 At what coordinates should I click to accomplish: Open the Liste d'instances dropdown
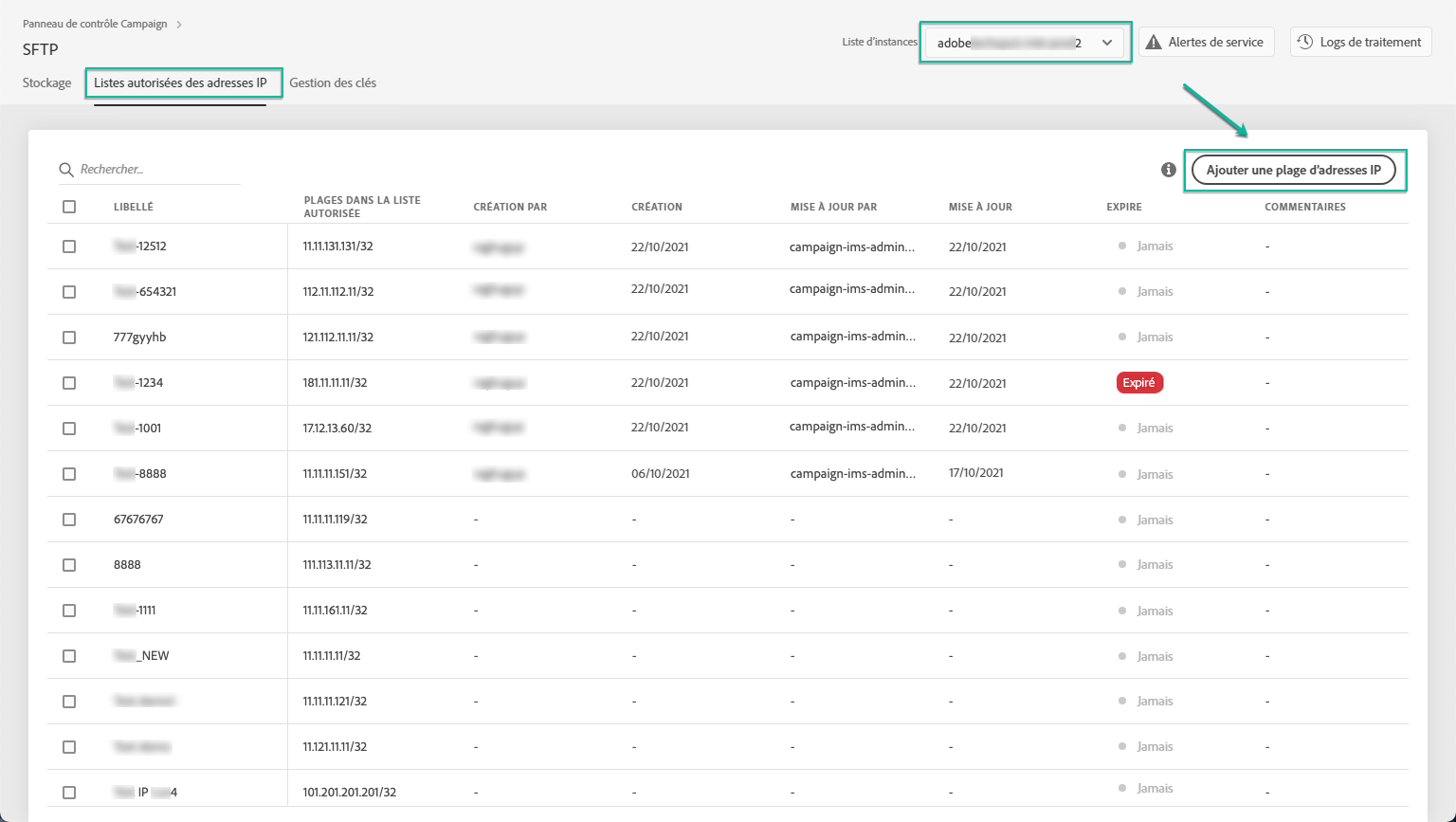click(x=1025, y=43)
